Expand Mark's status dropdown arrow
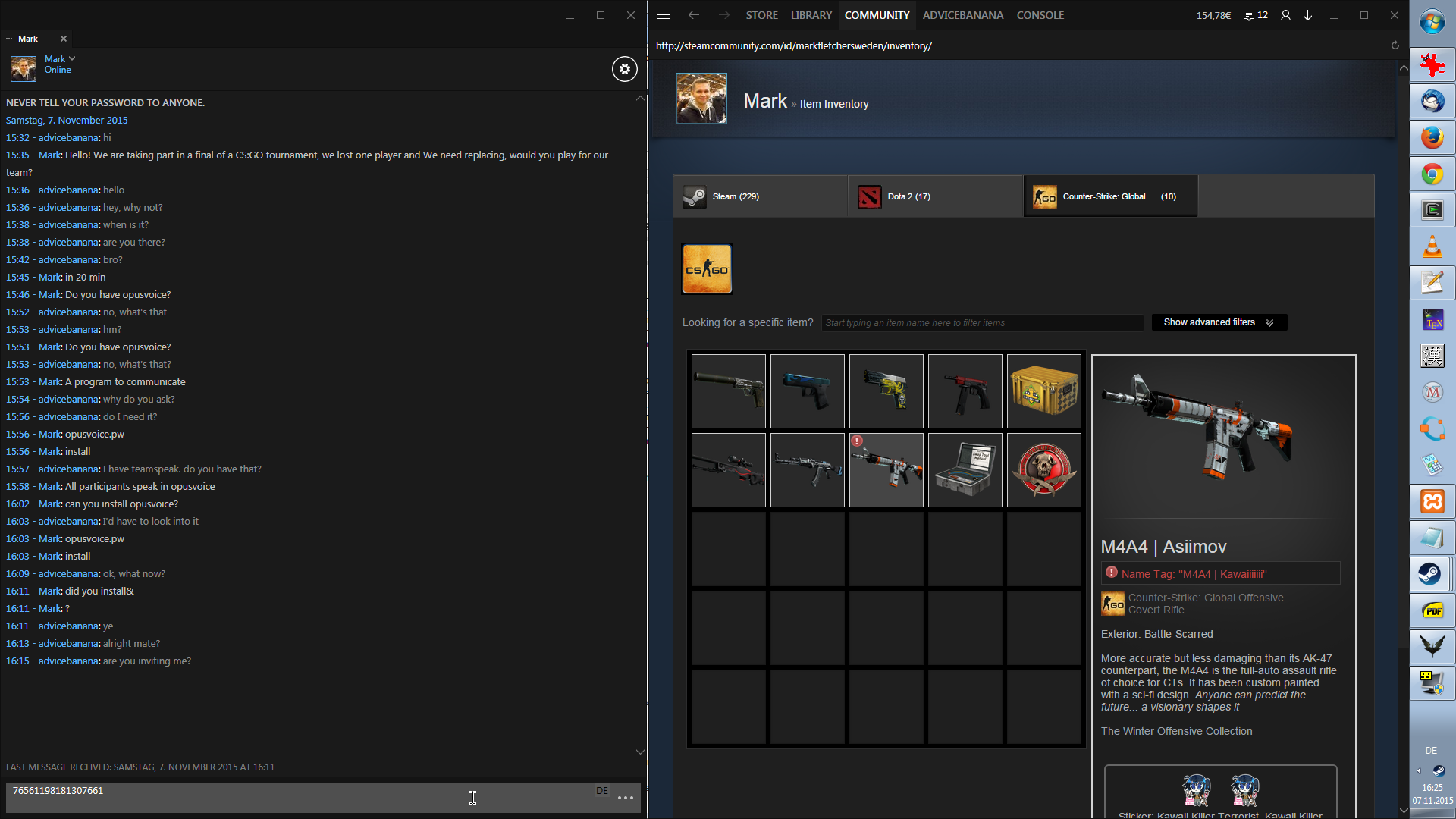This screenshot has width=1456, height=819. pos(72,58)
